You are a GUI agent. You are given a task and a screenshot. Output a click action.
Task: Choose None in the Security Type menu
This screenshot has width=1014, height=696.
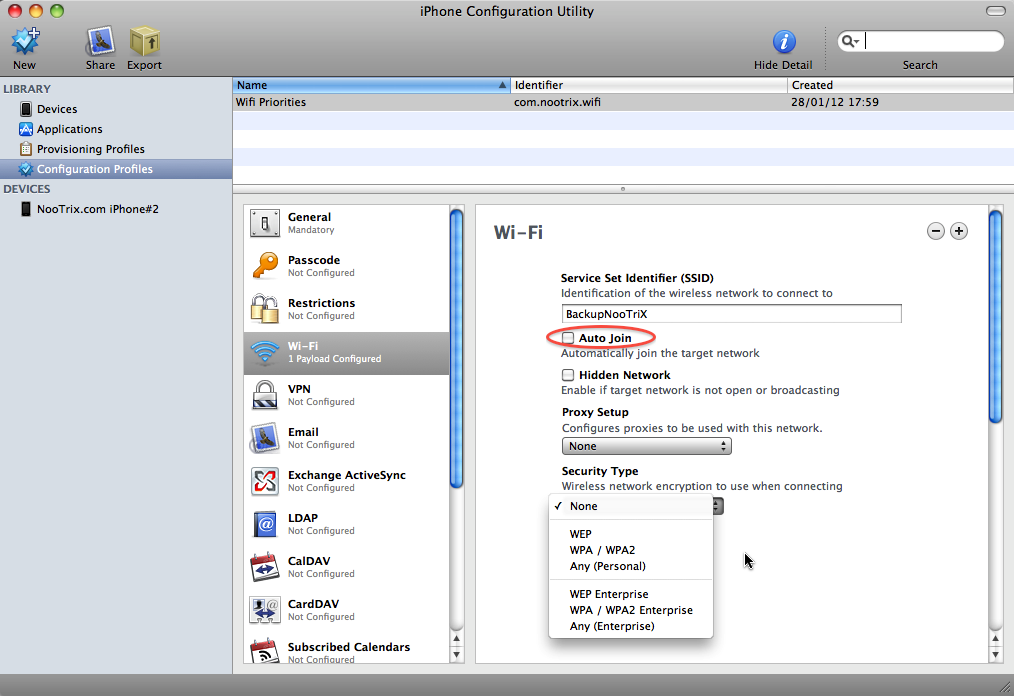[631, 506]
